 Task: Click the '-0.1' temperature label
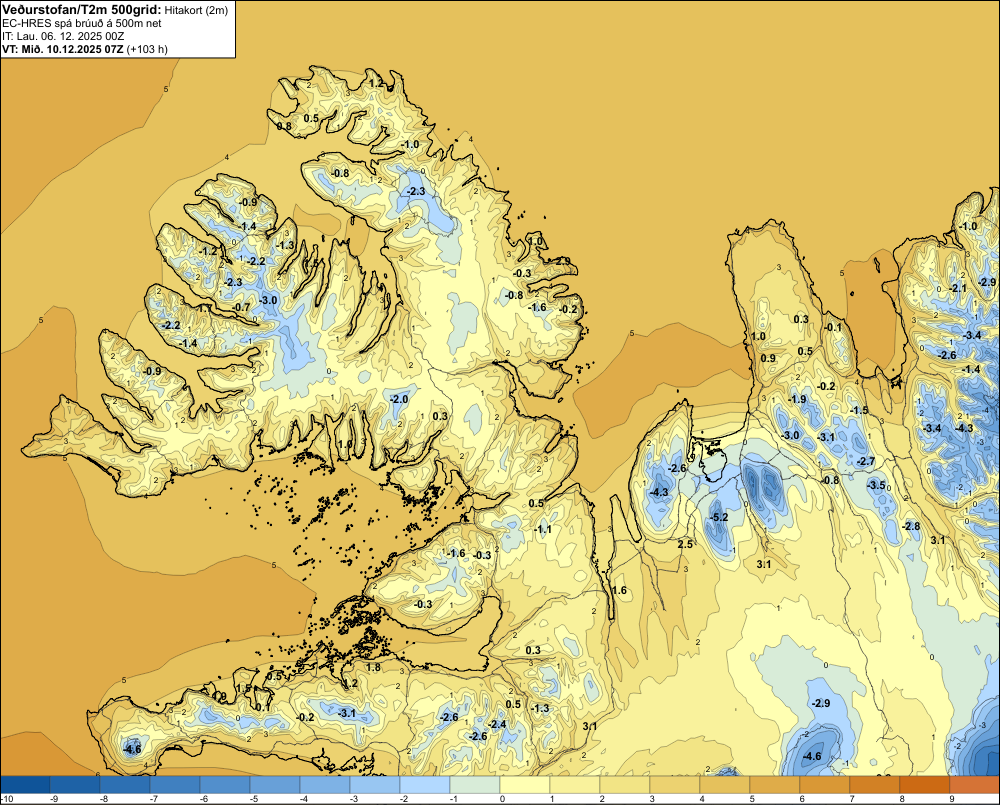pyautogui.click(x=833, y=328)
